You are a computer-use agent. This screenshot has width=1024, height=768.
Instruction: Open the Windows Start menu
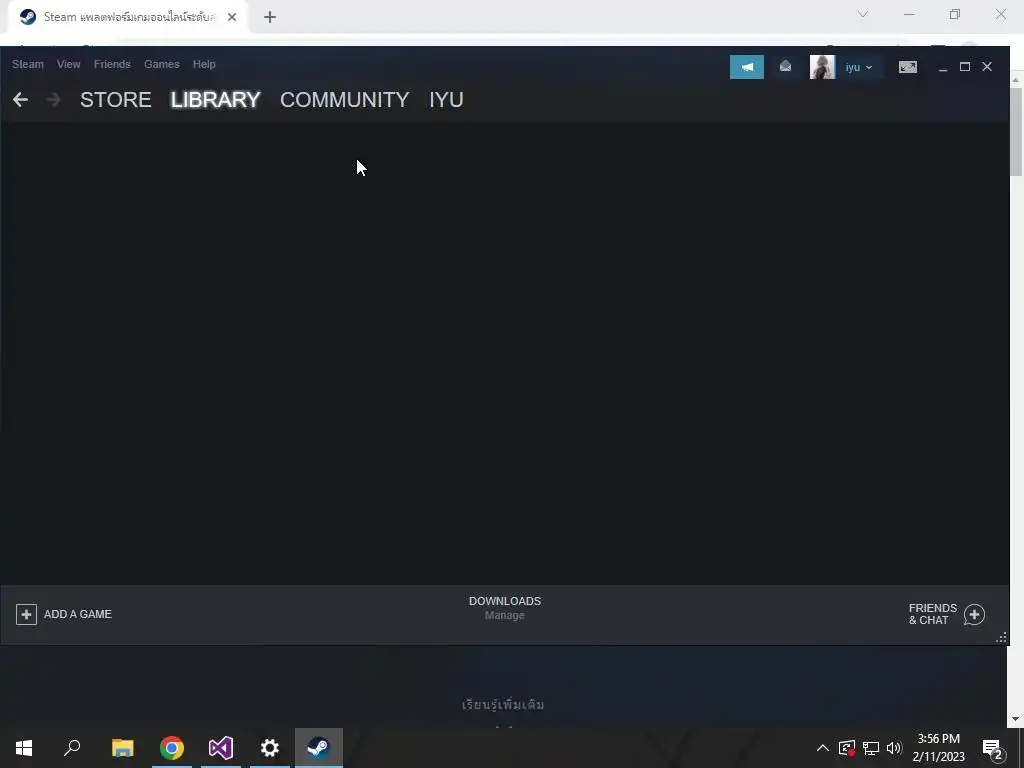24,748
